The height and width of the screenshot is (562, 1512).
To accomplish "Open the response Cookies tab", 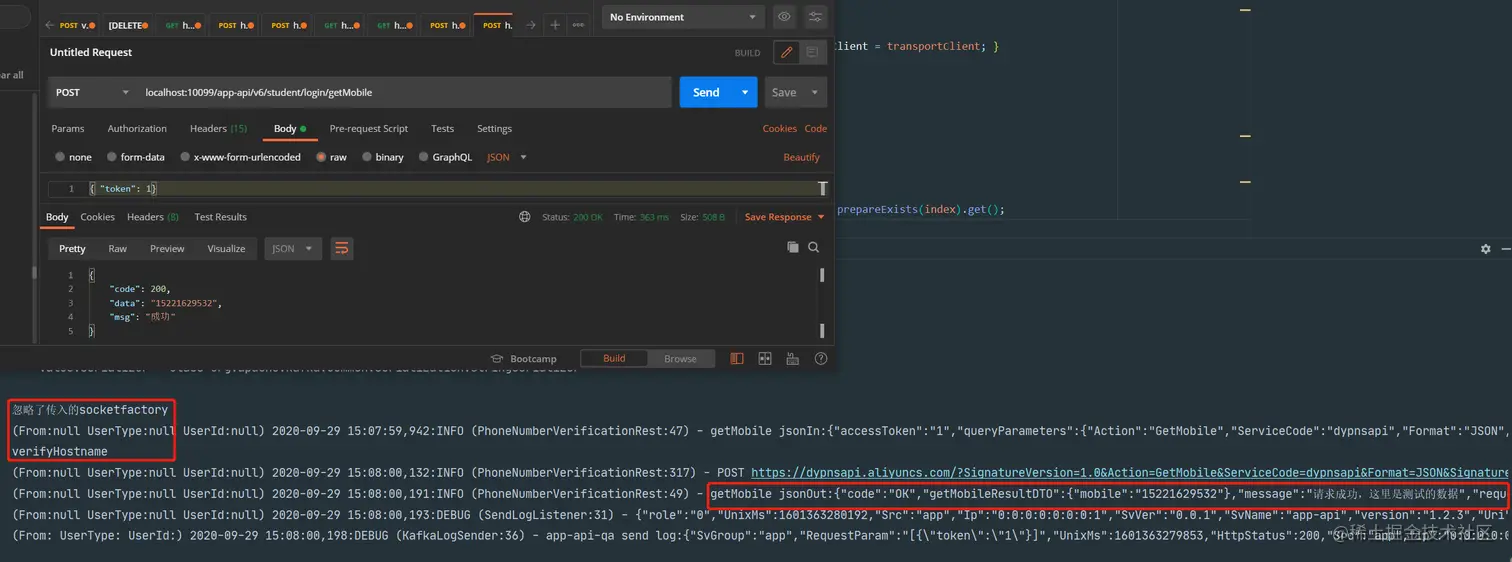I will [x=98, y=217].
